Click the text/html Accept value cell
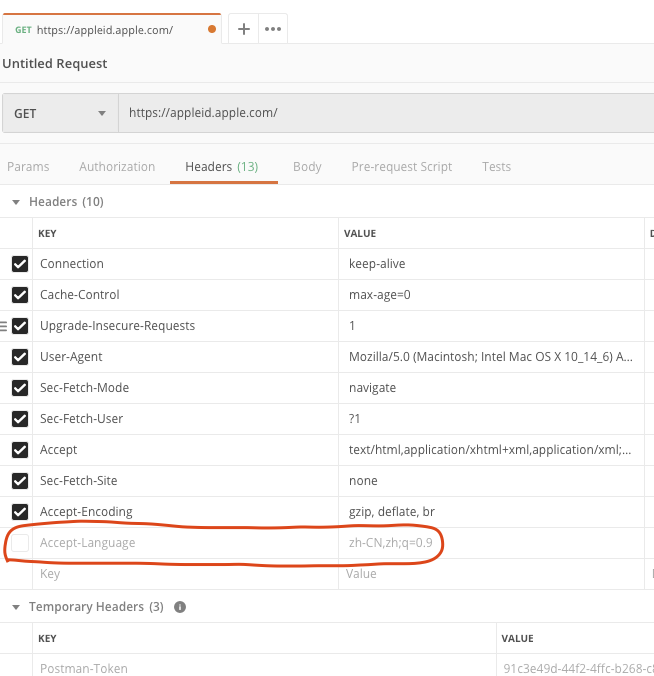The width and height of the screenshot is (654, 676). point(491,450)
